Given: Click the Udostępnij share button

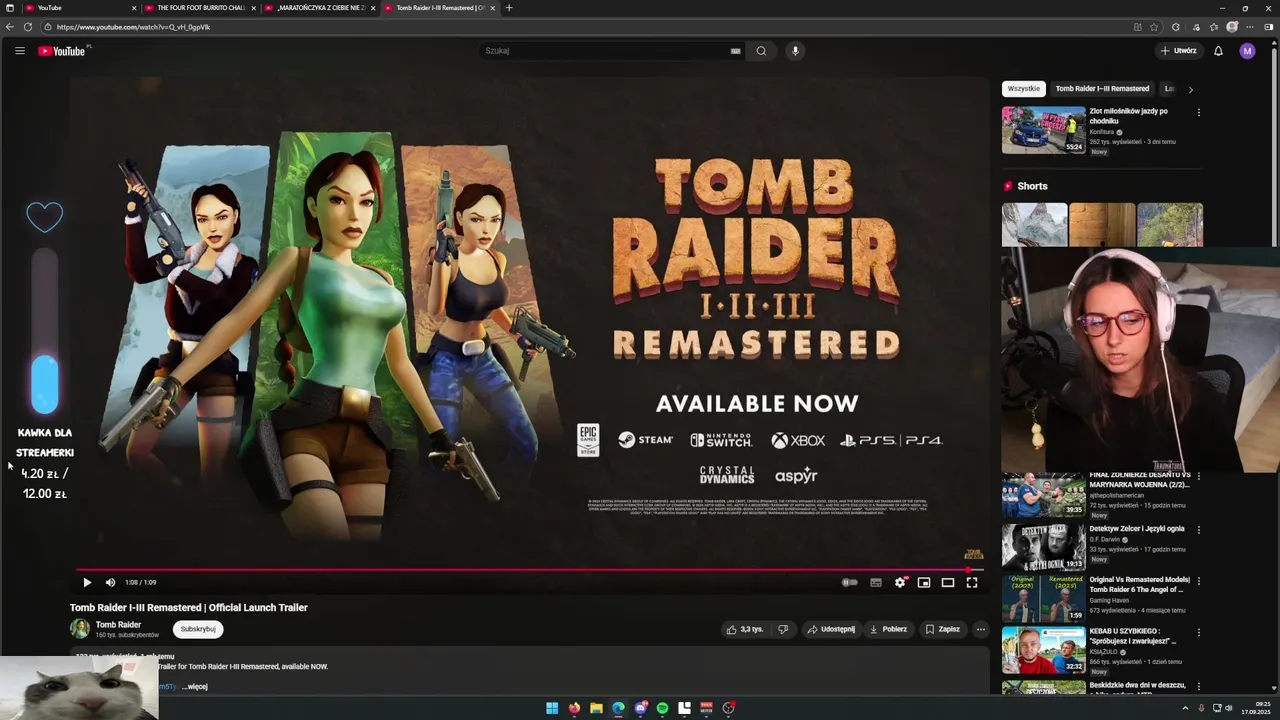Looking at the screenshot, I should click(831, 629).
